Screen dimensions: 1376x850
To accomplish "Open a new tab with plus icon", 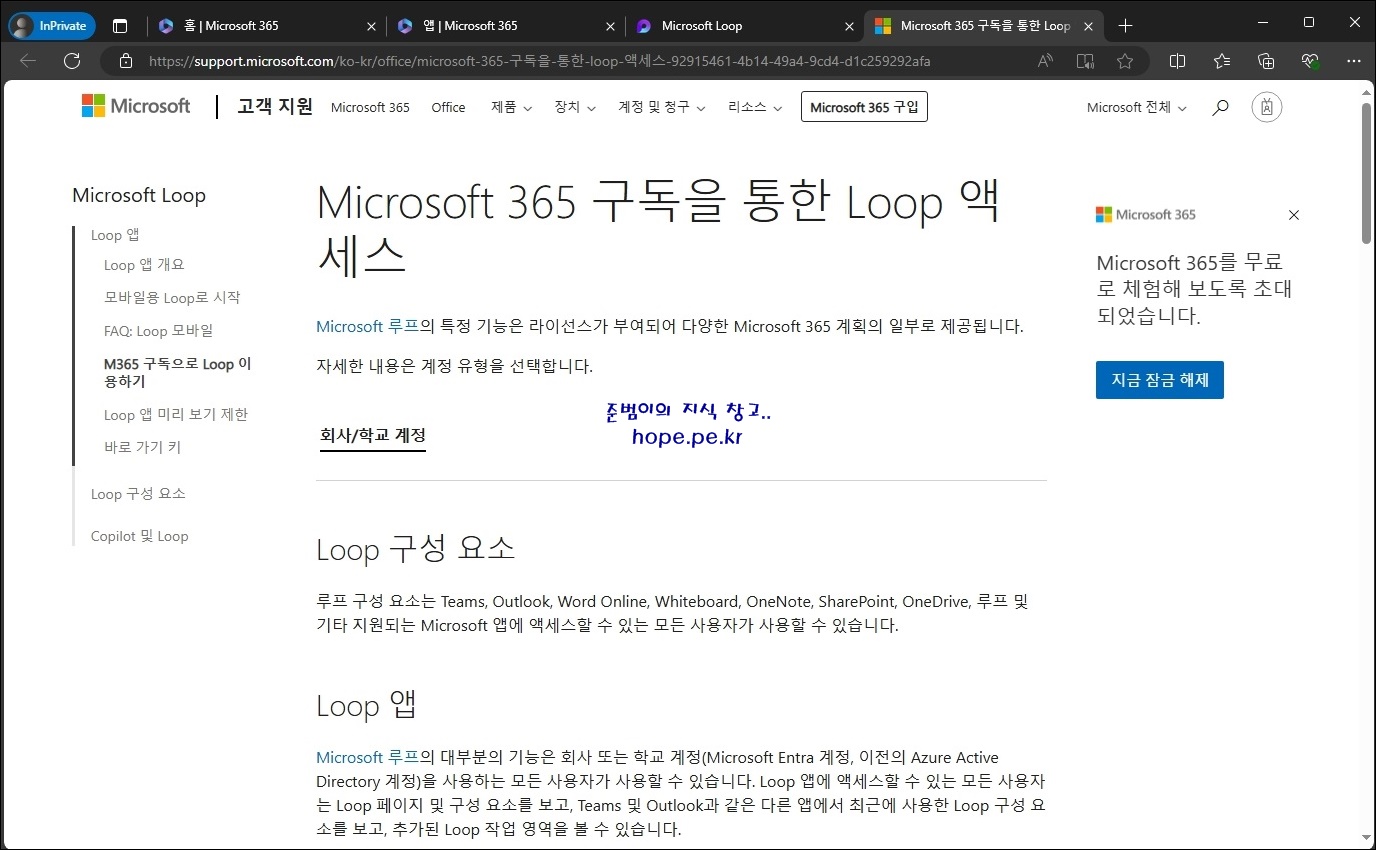I will [1125, 26].
